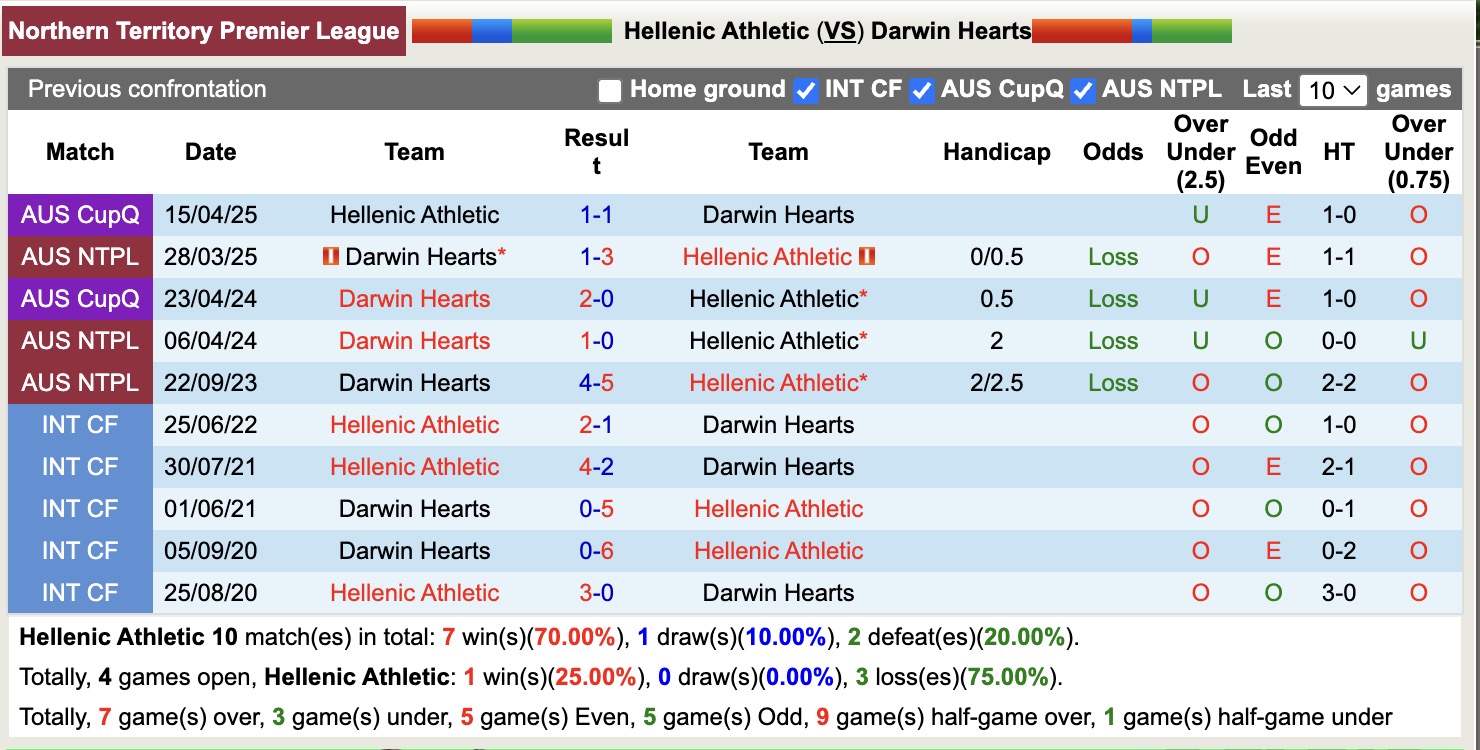
Task: Disable the AUS NTPL checkbox
Action: [x=1082, y=91]
